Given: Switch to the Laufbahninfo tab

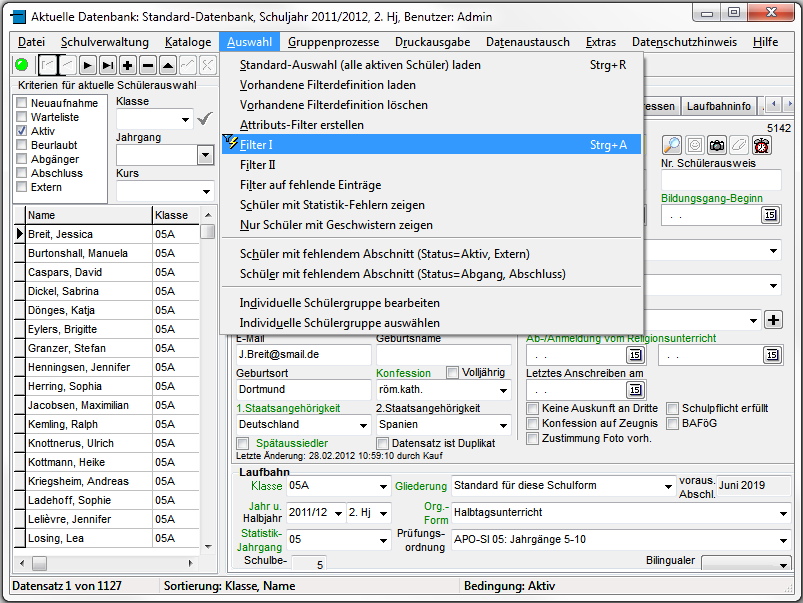Looking at the screenshot, I should [719, 106].
